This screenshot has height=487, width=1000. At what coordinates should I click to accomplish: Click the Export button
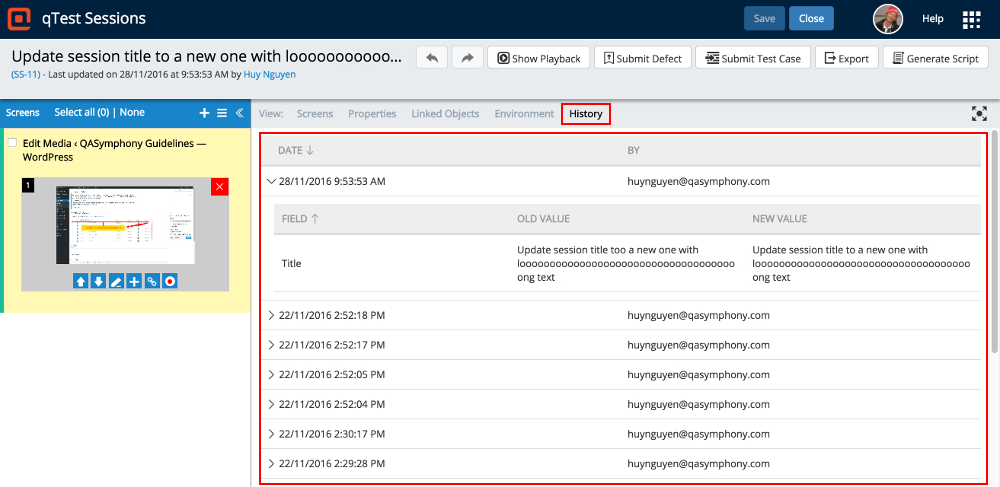pos(847,58)
